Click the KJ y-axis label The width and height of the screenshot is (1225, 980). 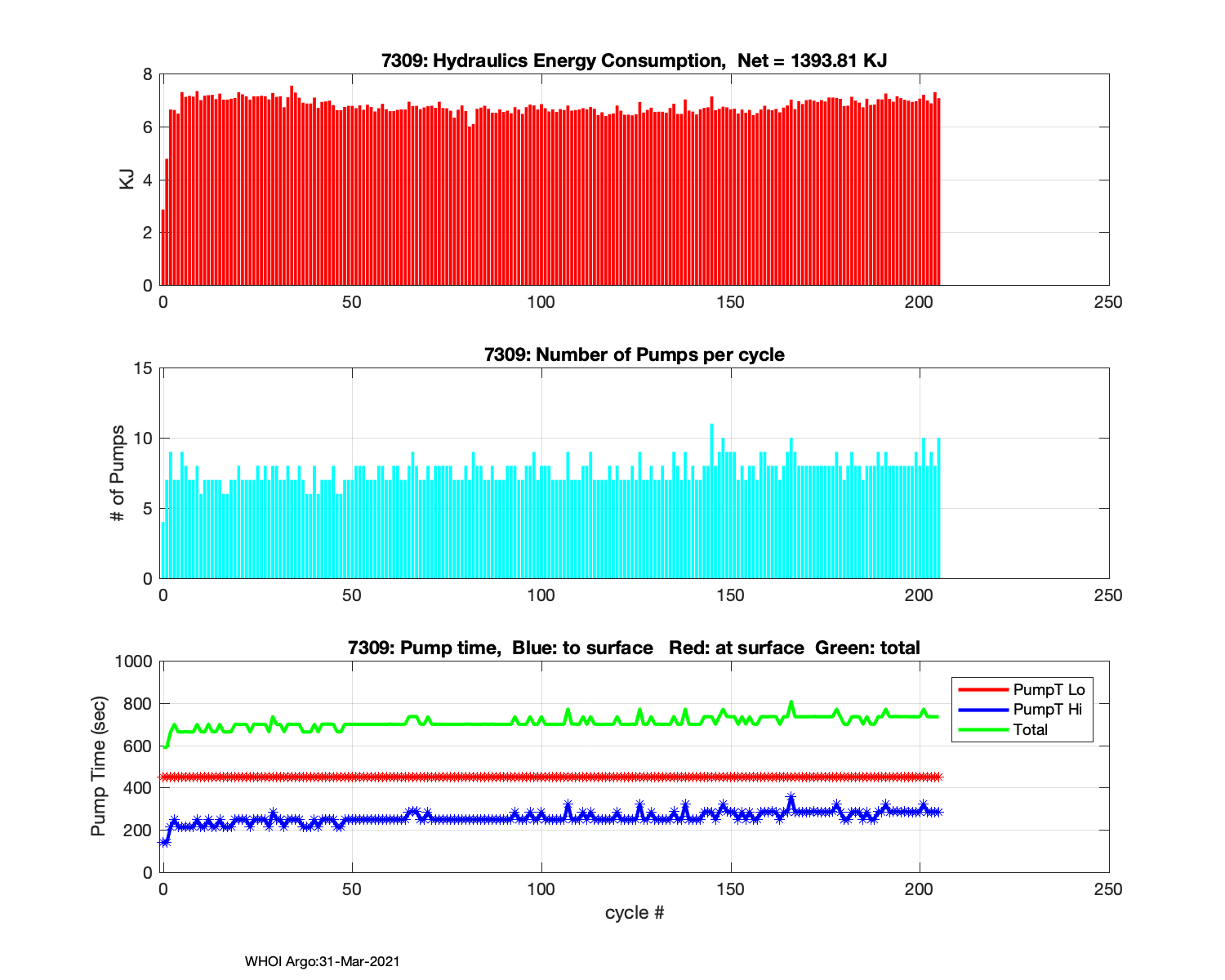[127, 180]
